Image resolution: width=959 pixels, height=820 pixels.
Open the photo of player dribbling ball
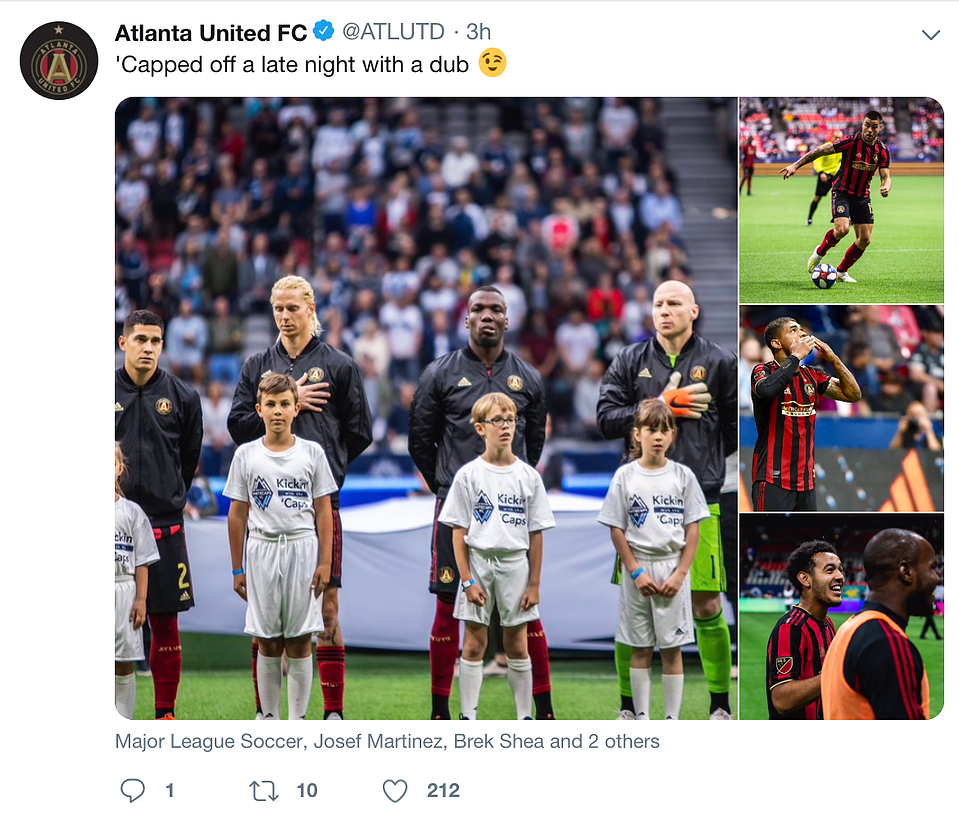(x=842, y=200)
